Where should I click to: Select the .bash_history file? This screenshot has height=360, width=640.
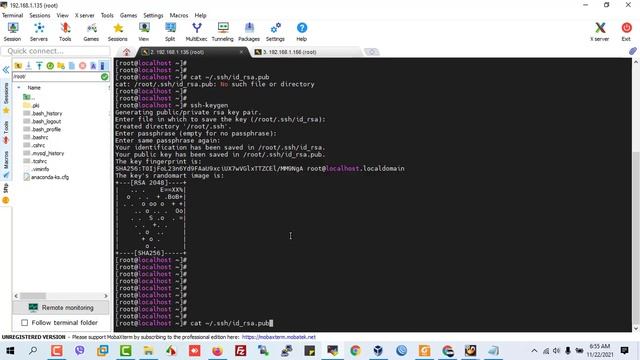(43, 113)
